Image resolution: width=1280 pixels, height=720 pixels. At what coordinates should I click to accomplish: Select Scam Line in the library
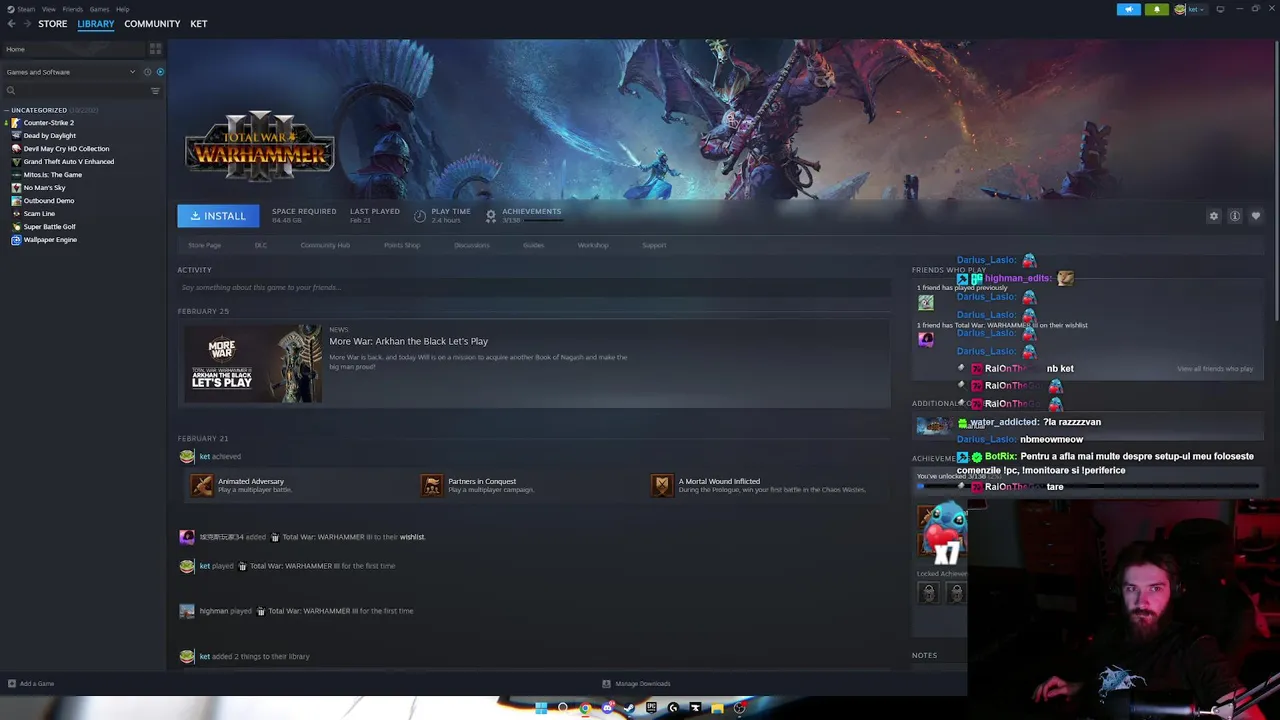click(39, 214)
